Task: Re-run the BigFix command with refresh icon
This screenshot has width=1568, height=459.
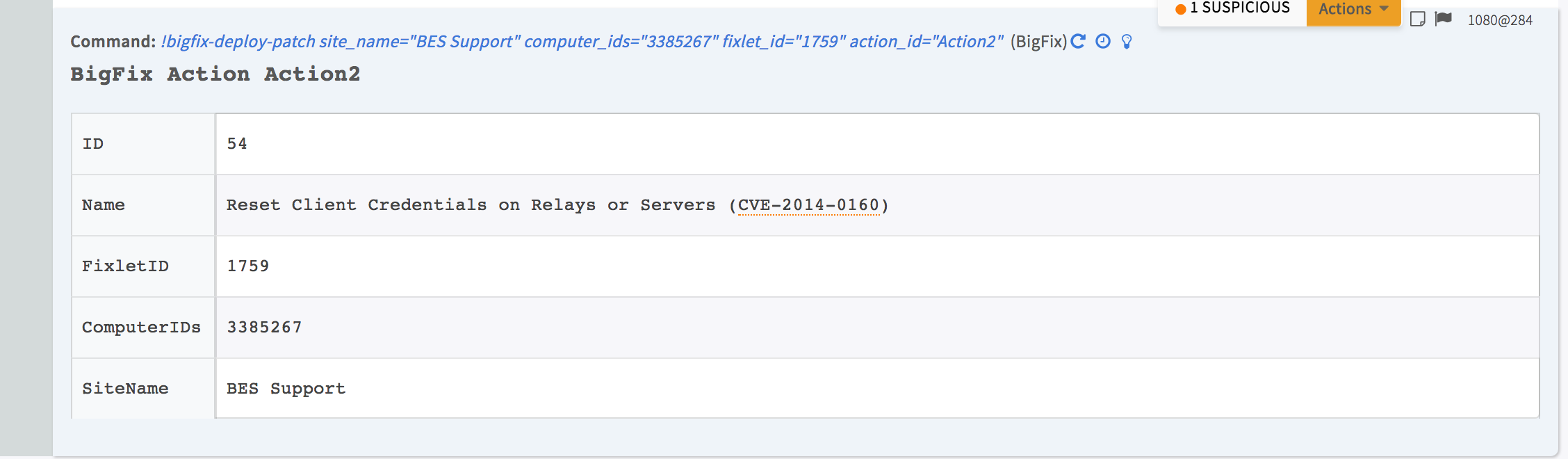Action: click(1078, 42)
